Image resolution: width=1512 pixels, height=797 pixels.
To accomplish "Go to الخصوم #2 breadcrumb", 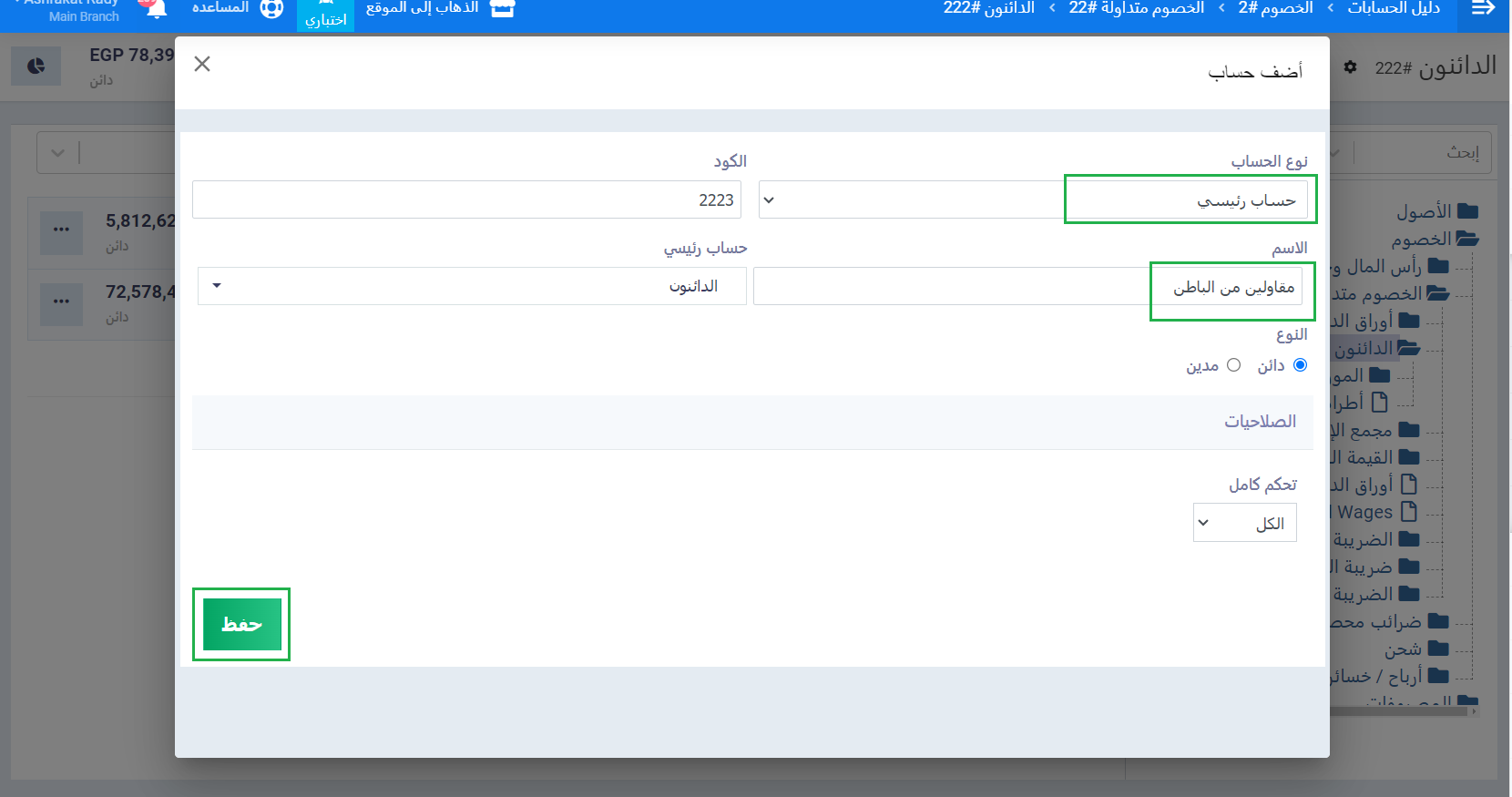I will click(1275, 8).
